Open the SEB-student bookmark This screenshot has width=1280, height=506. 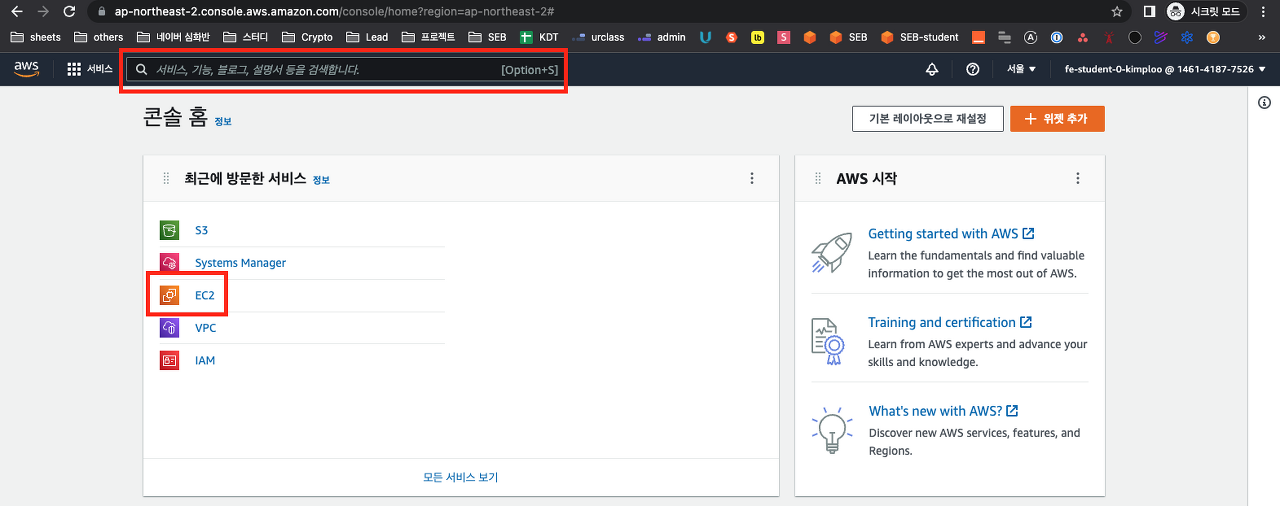click(920, 37)
